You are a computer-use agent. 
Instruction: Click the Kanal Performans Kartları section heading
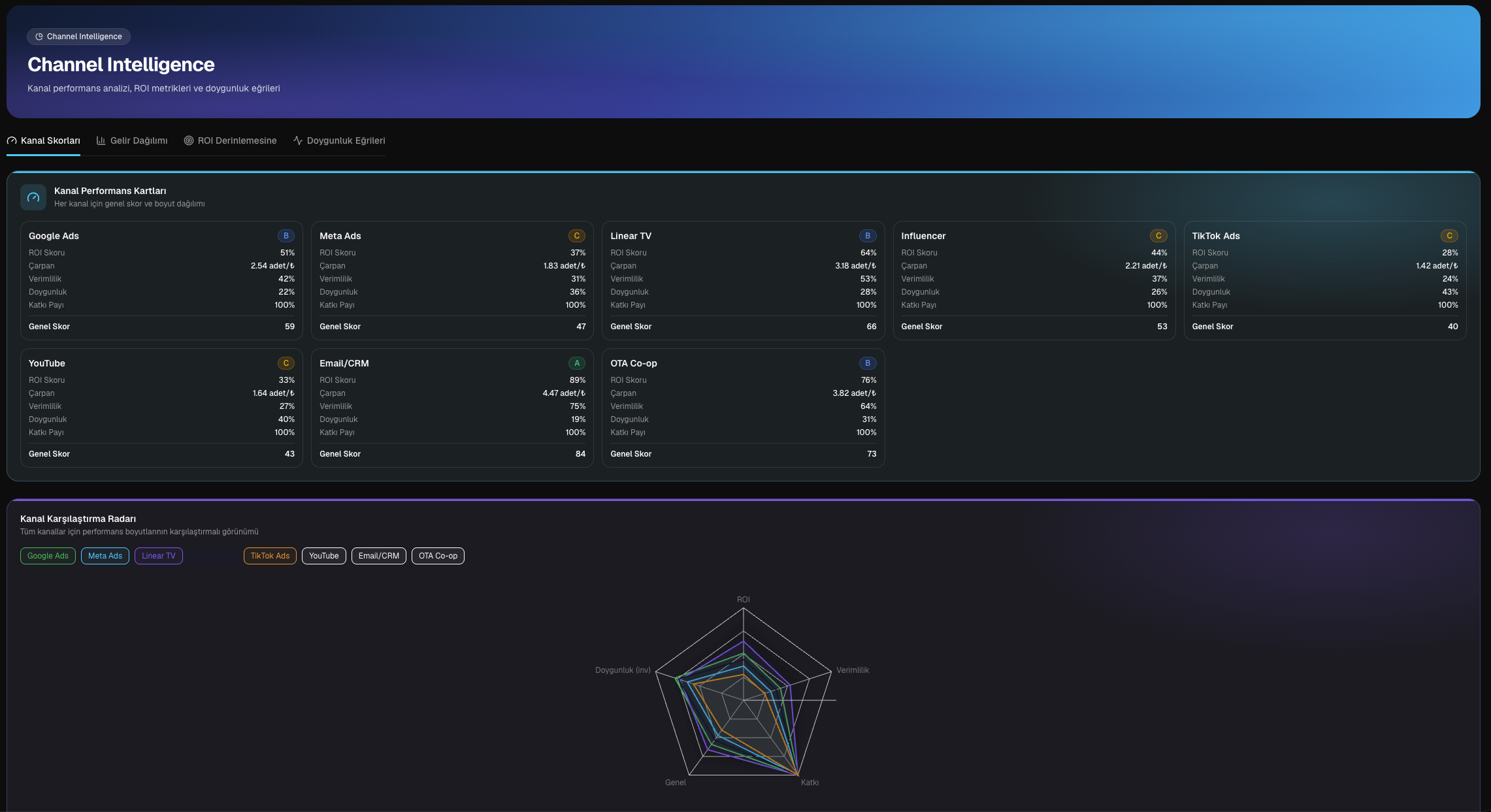[110, 191]
